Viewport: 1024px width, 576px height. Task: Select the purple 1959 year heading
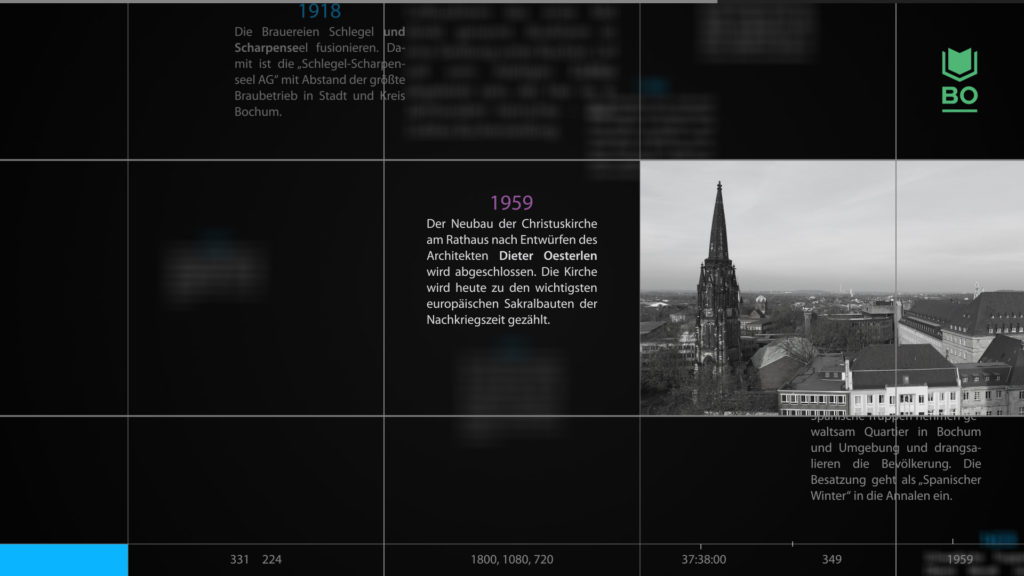[511, 203]
